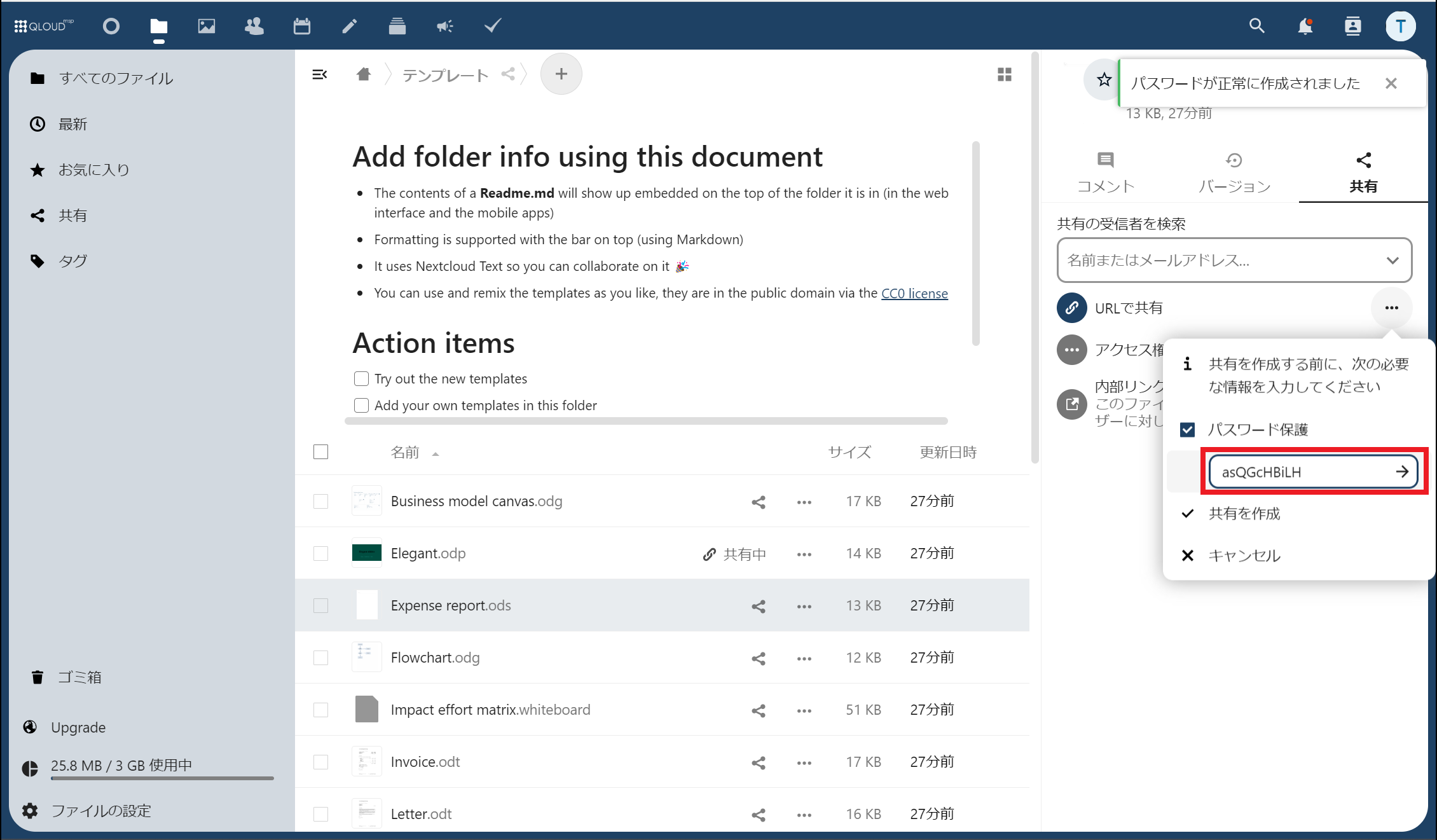Open the Photos app icon in top bar
Viewport: 1437px width, 840px height.
206,26
